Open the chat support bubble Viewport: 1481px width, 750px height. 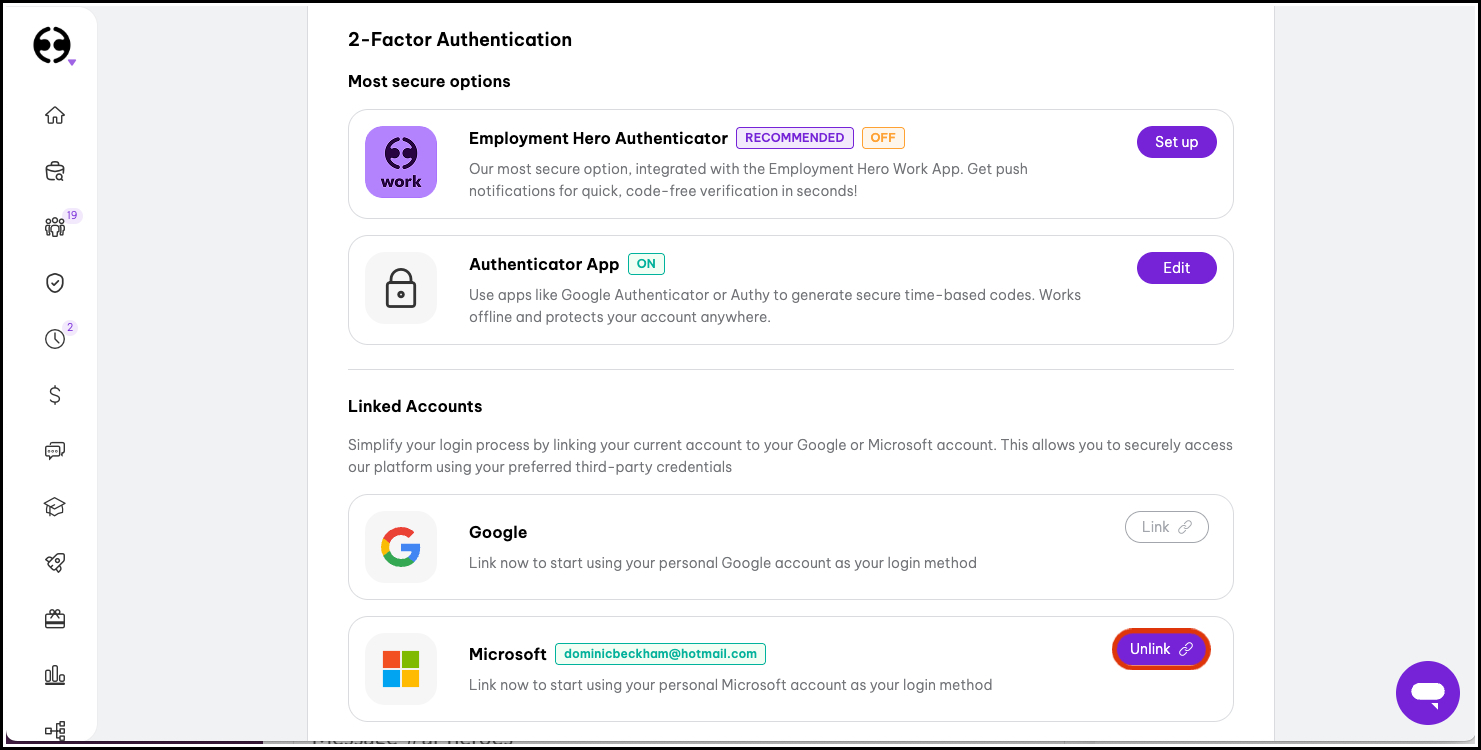pyautogui.click(x=1428, y=692)
